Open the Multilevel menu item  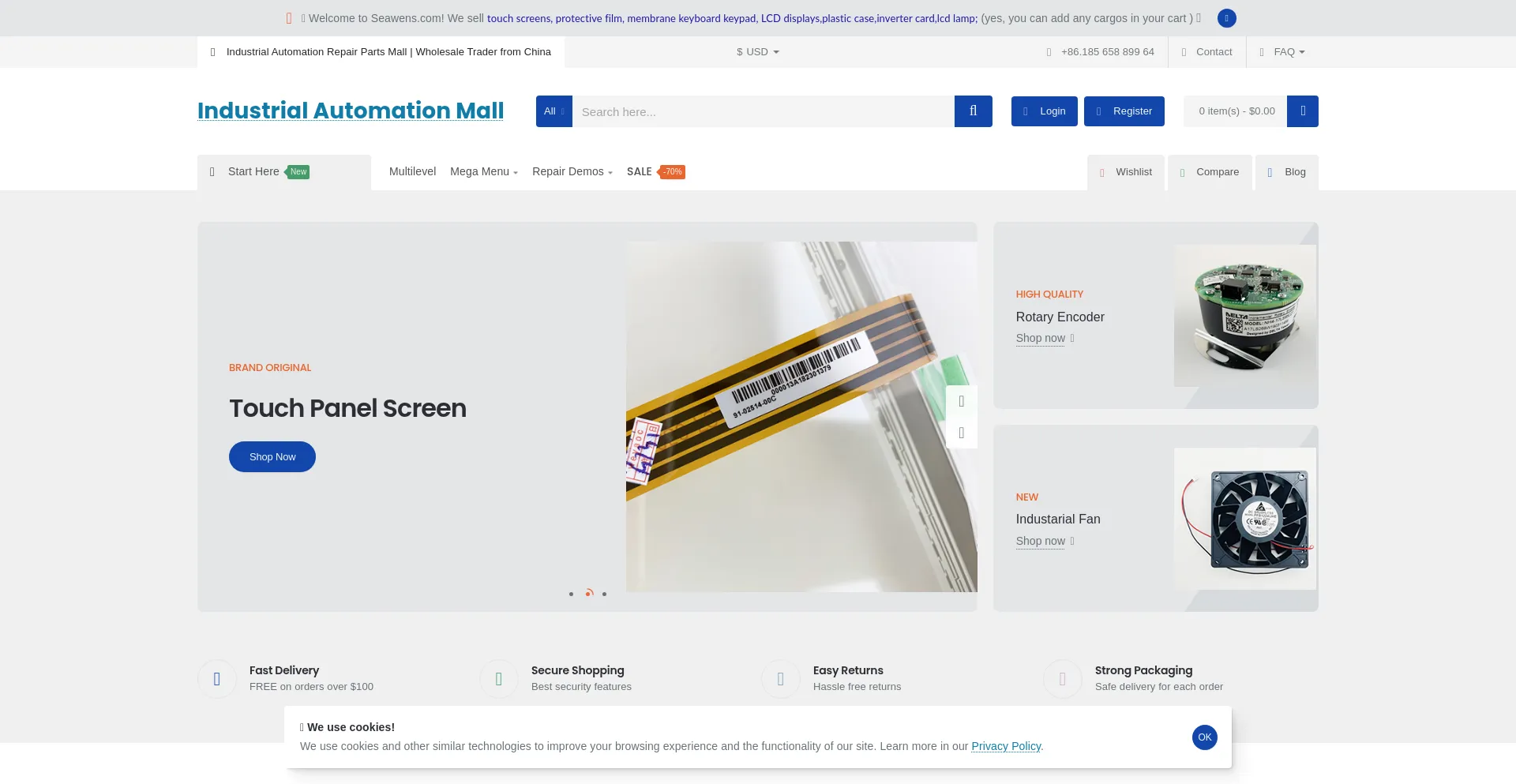coord(412,172)
